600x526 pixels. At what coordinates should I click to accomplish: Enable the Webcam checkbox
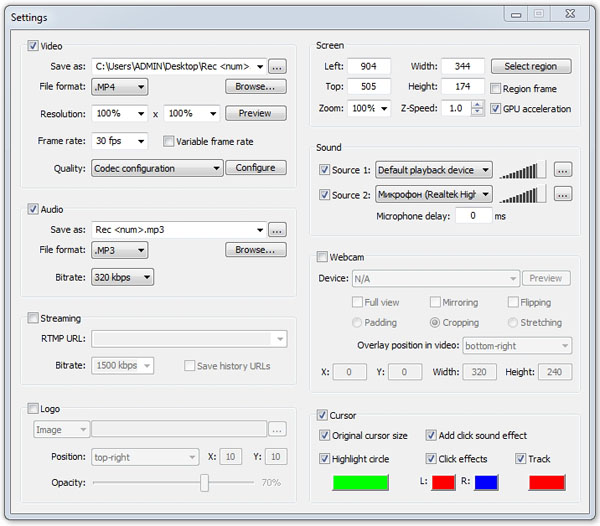point(323,257)
